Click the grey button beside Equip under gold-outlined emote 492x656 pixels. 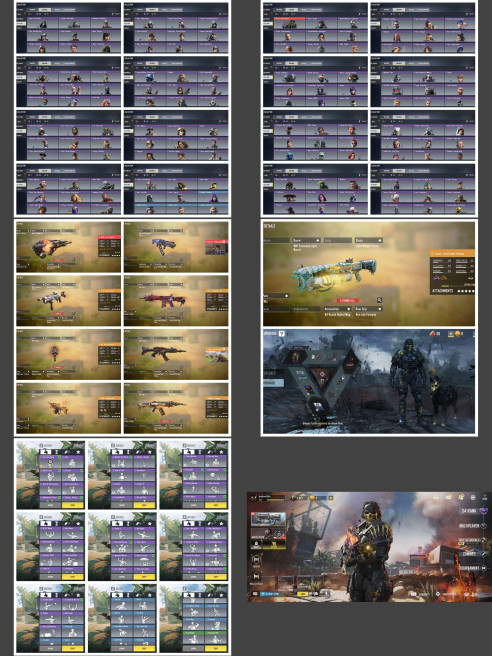click(x=50, y=505)
